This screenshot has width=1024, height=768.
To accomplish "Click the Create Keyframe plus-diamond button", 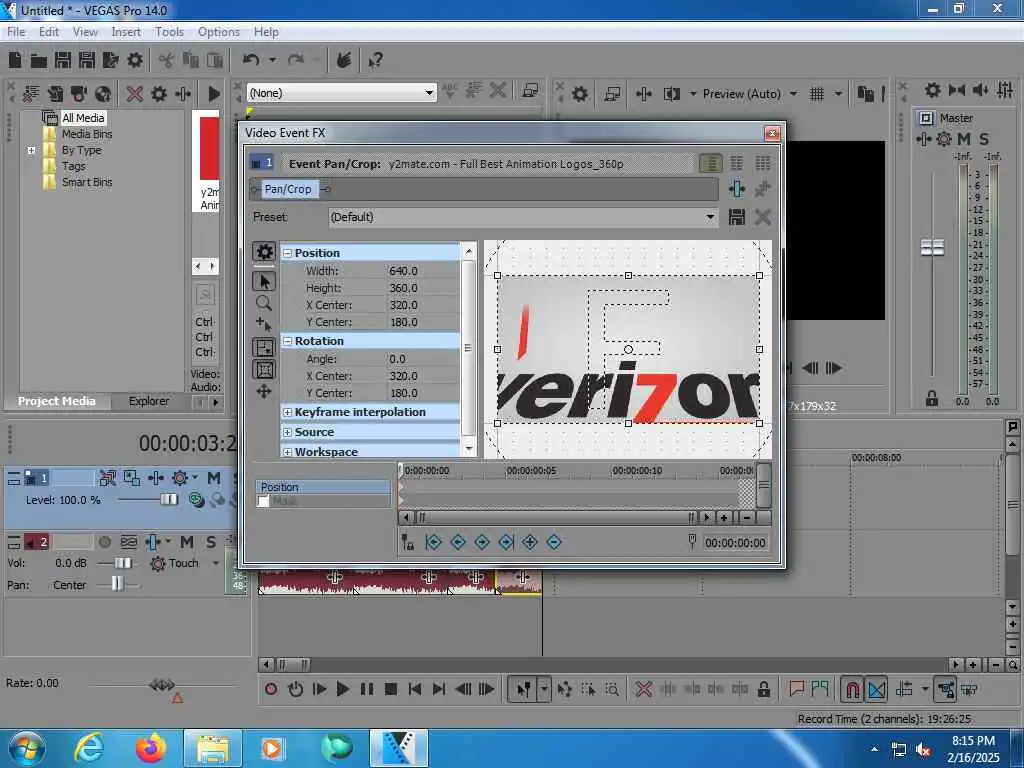I will [530, 542].
